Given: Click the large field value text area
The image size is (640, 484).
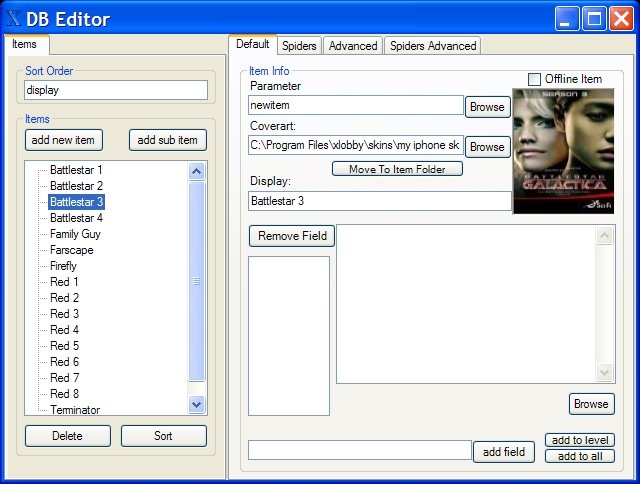Looking at the screenshot, I should point(465,304).
